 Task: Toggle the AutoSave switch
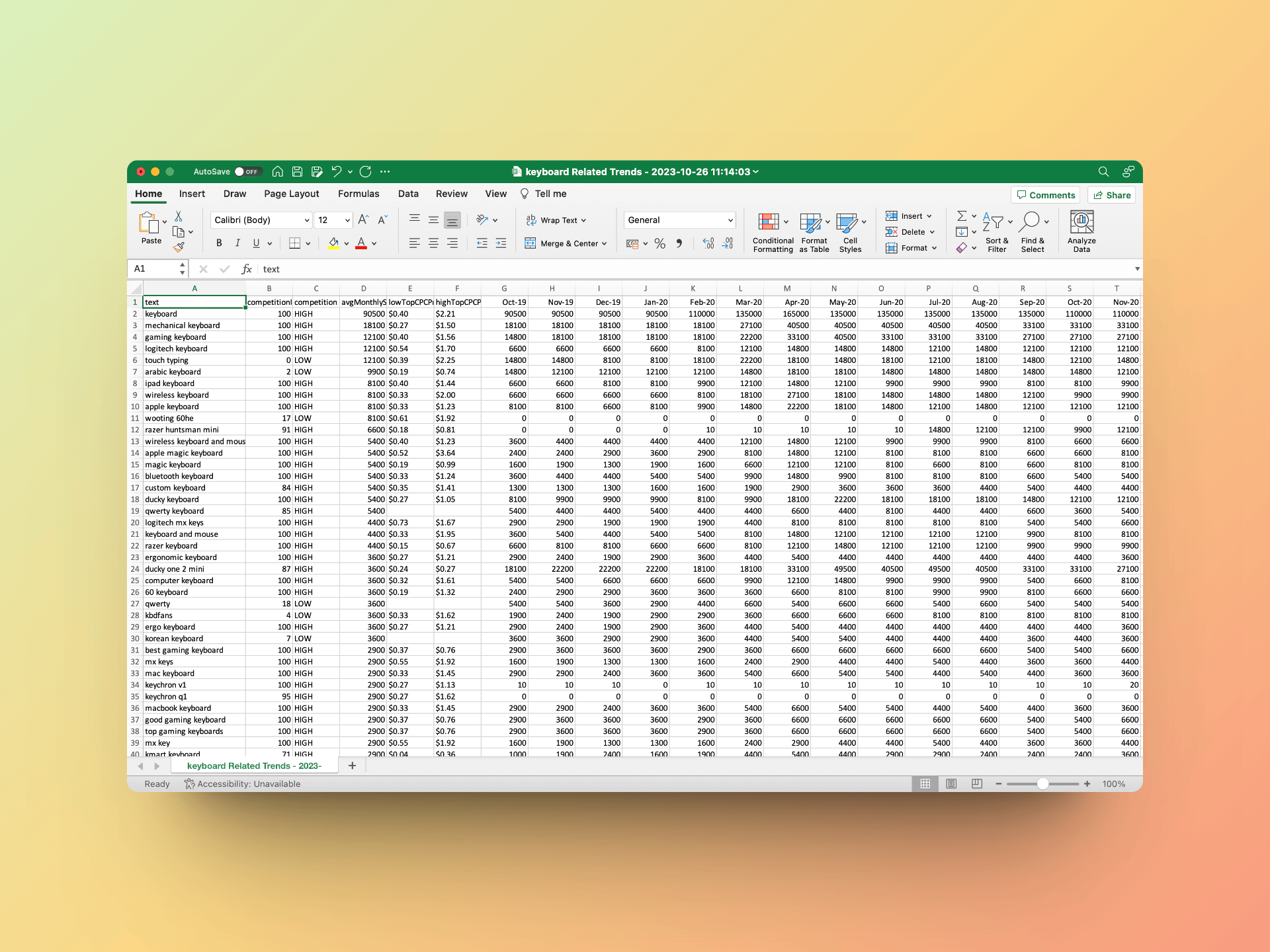coord(248,172)
